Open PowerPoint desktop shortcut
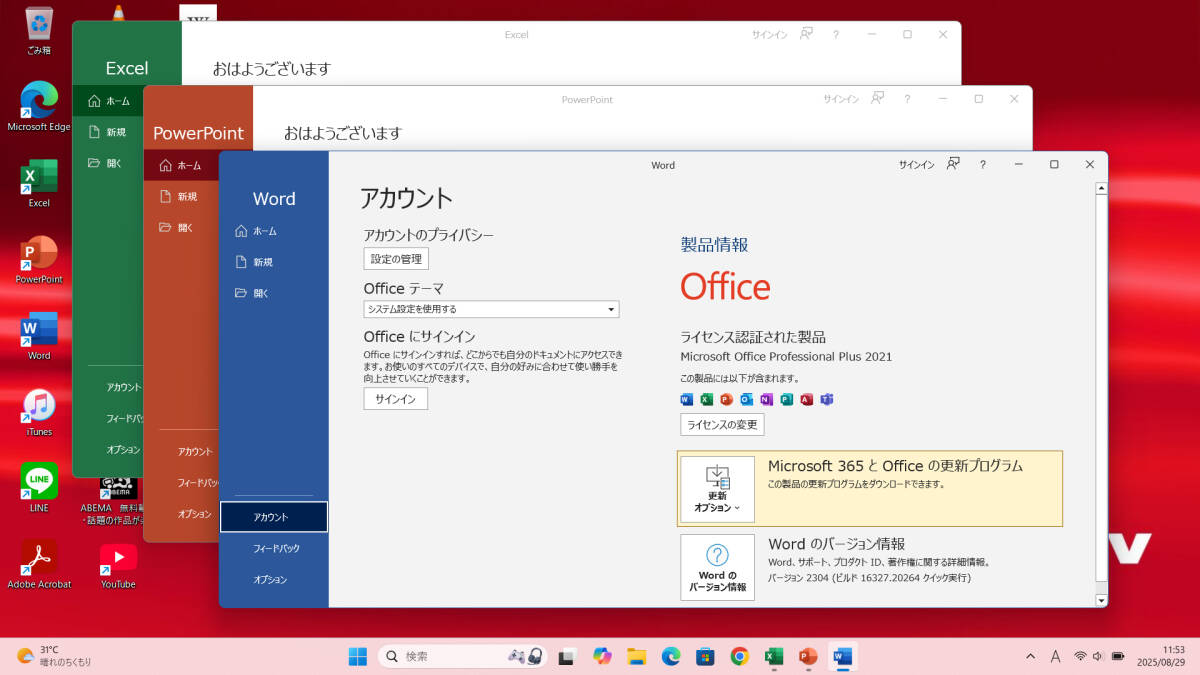 click(39, 259)
